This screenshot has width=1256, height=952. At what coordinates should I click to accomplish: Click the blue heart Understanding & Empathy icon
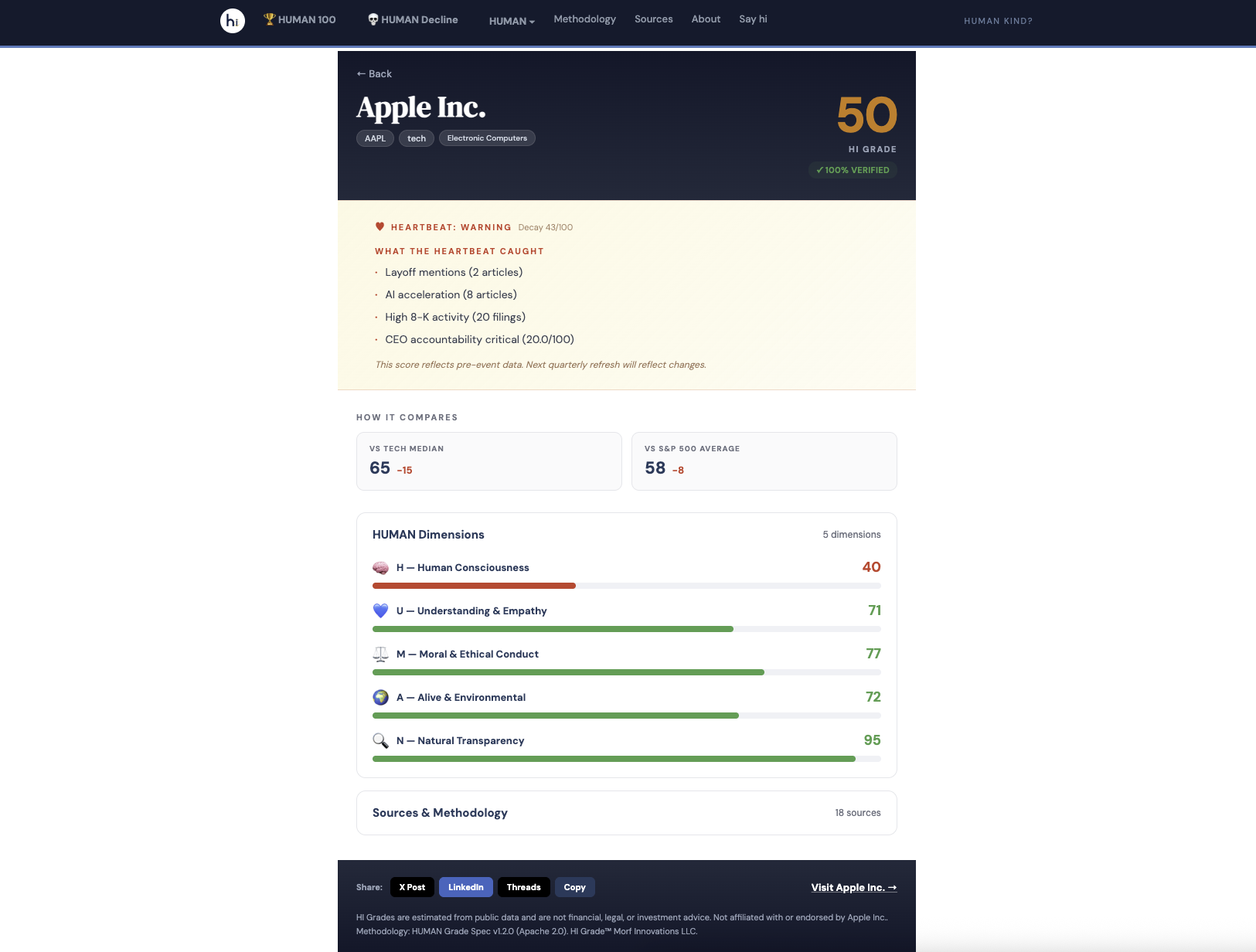point(381,611)
